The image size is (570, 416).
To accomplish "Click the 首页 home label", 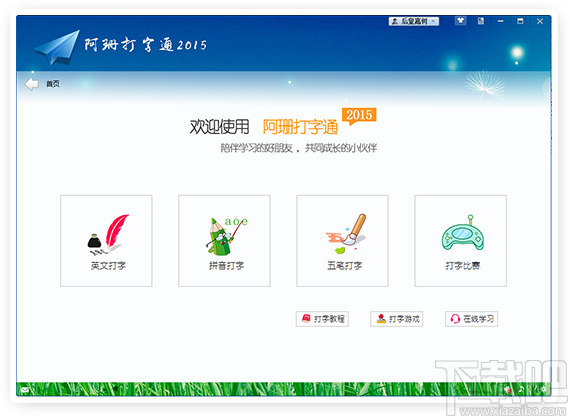I will coord(53,84).
